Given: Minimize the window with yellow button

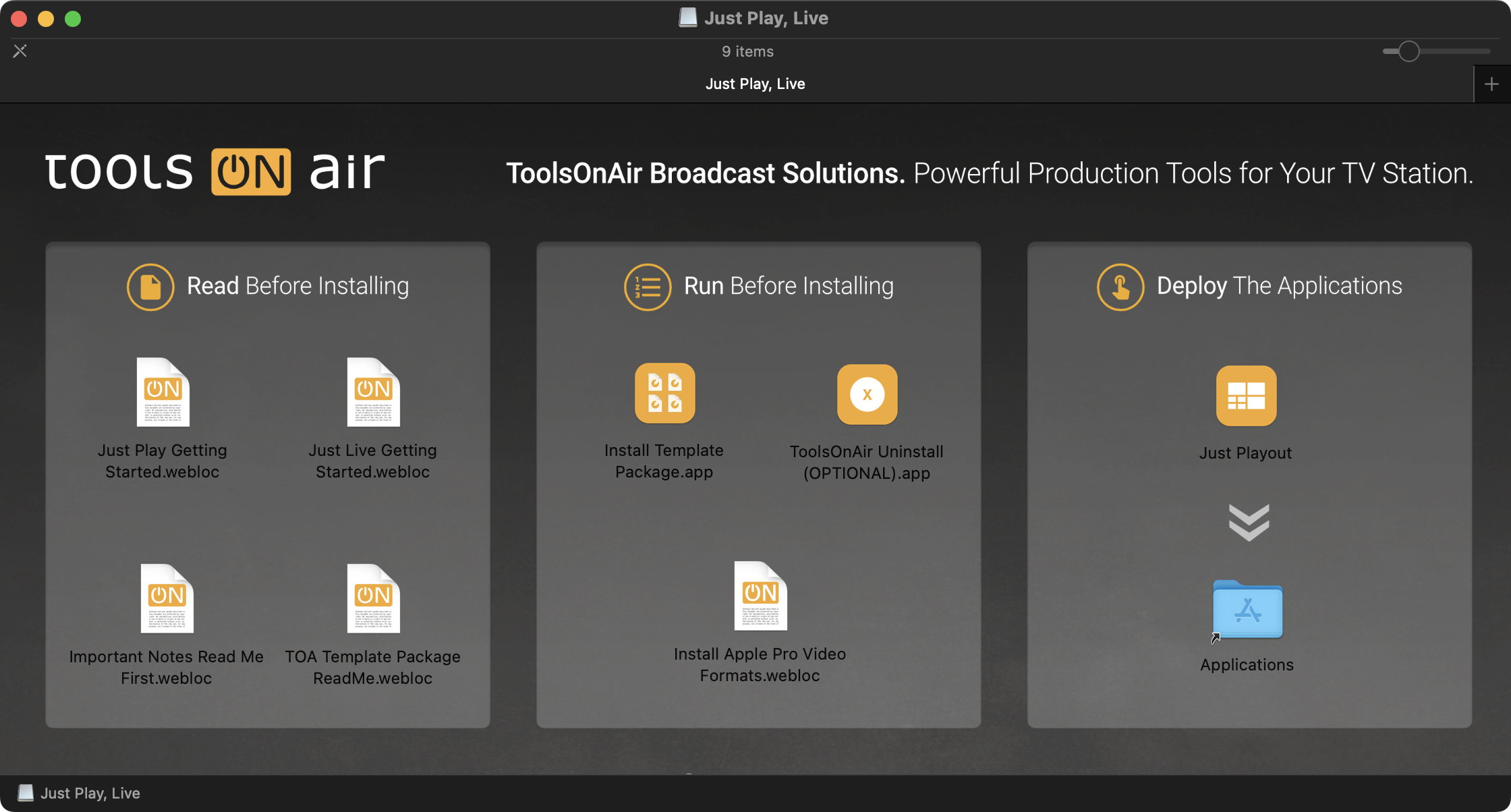Looking at the screenshot, I should (x=46, y=19).
